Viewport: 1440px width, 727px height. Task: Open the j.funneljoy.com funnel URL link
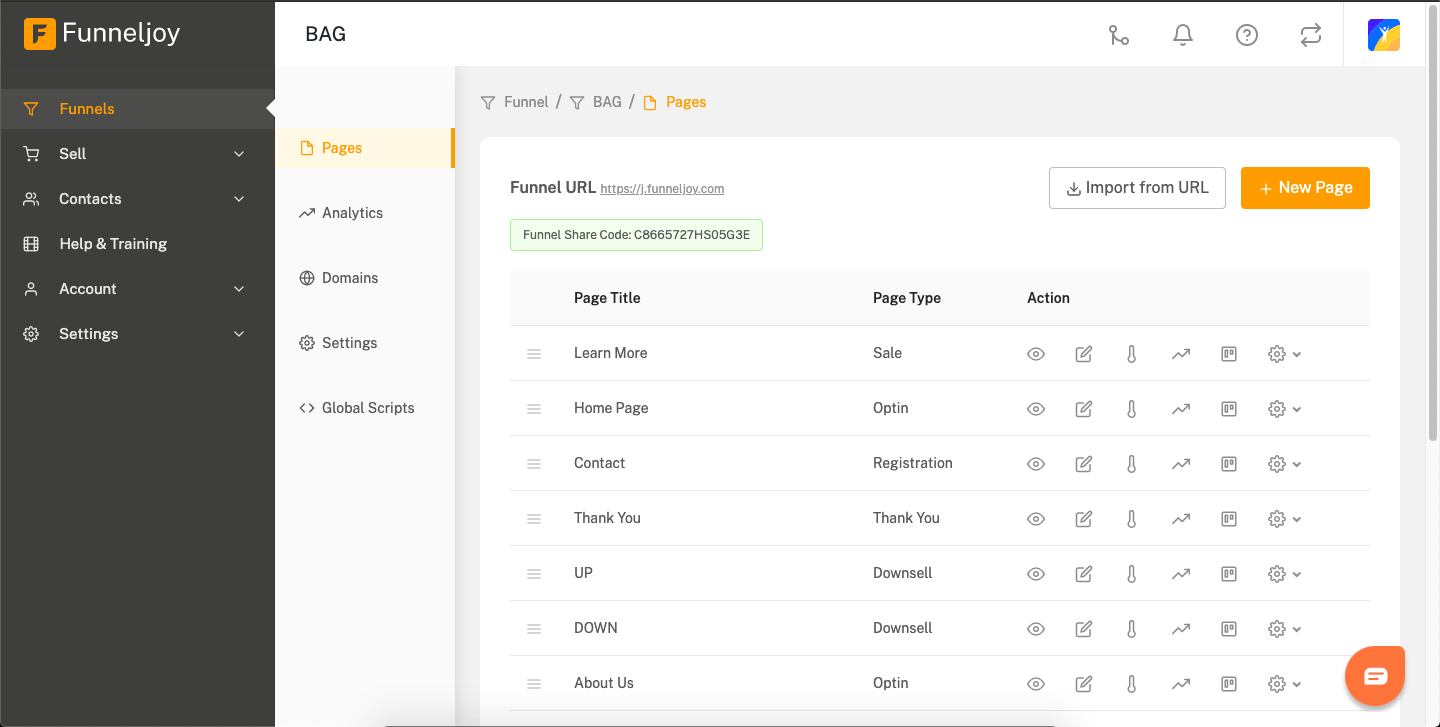[662, 188]
